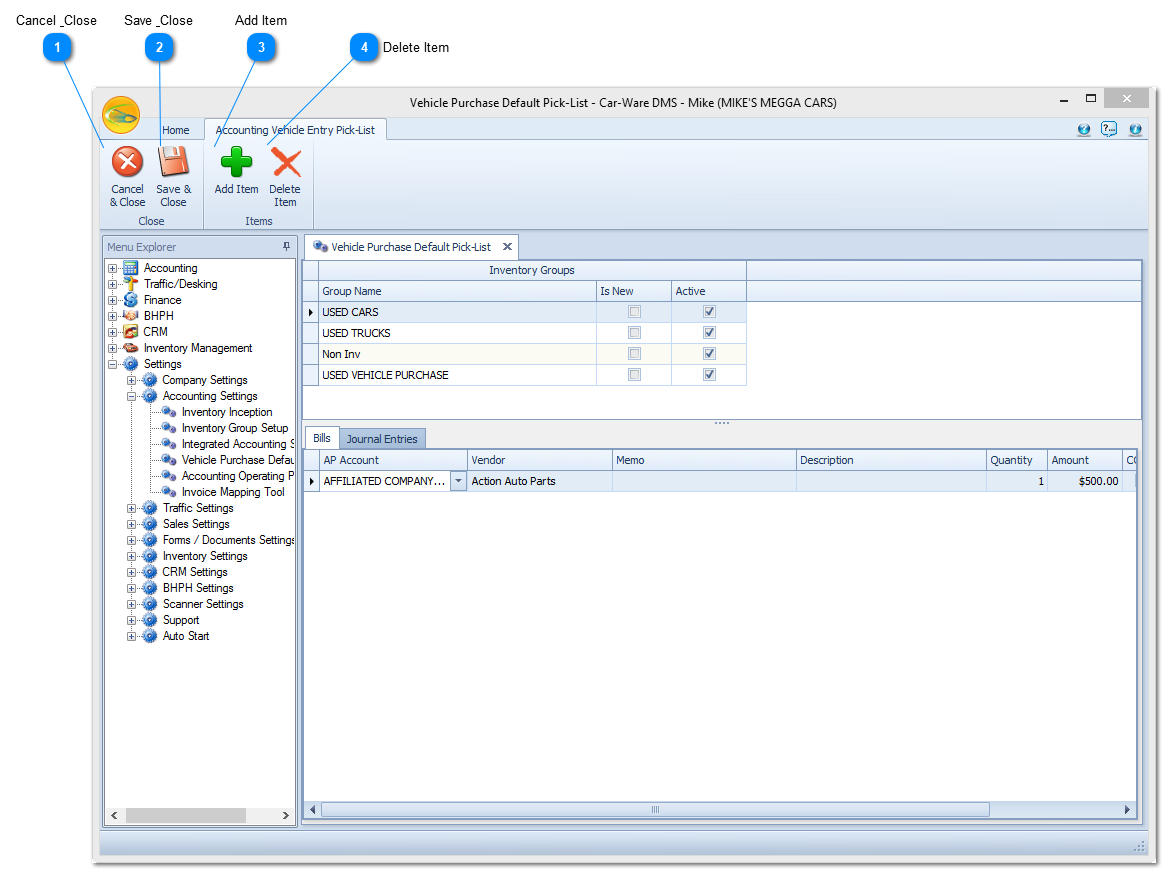Toggle Is New checkbox for Non Inv
The image size is (1165, 872).
coord(635,354)
